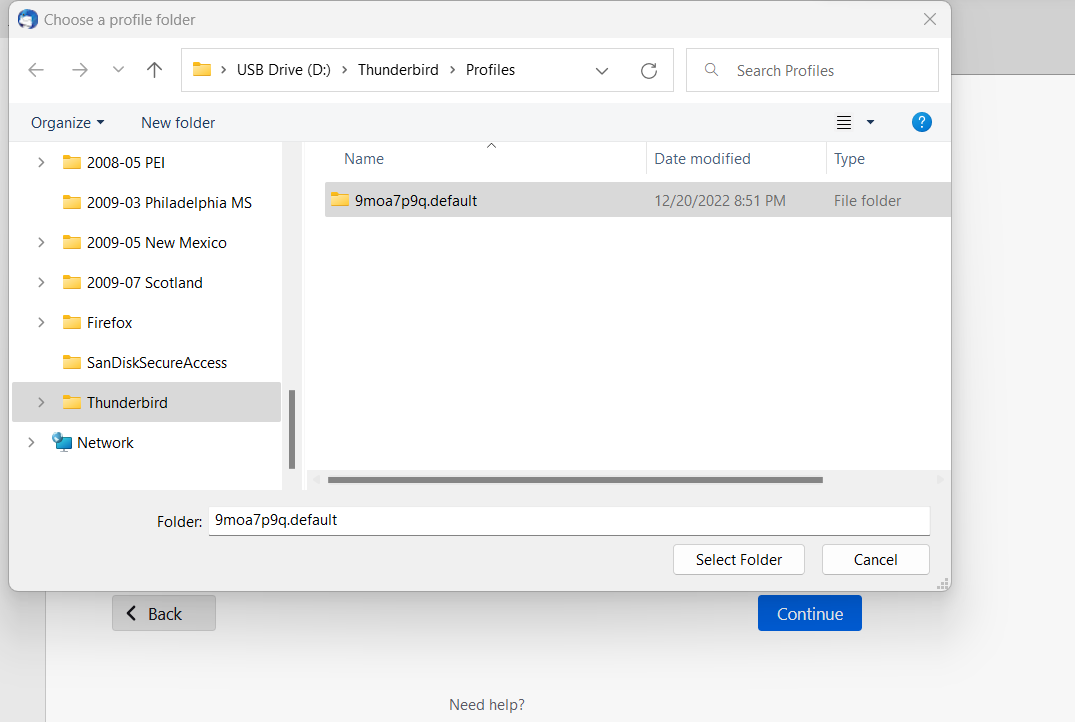Open the 9moa7p9q.default folder item
Image resolution: width=1075 pixels, height=722 pixels.
tap(415, 200)
